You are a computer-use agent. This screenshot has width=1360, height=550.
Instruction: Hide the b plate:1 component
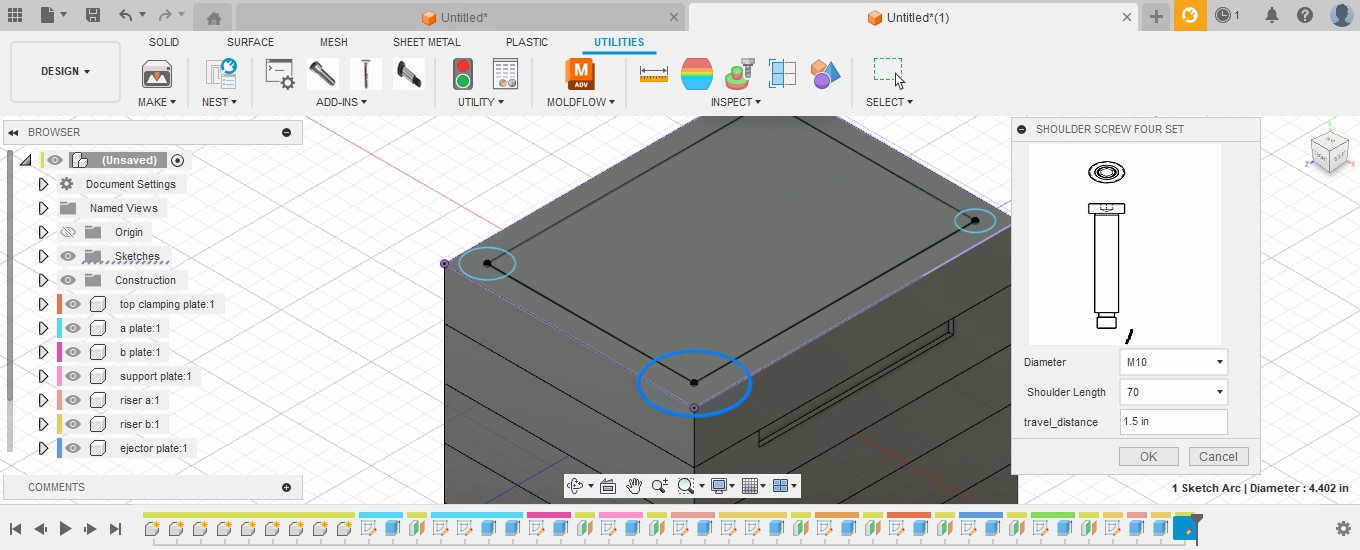tap(73, 352)
